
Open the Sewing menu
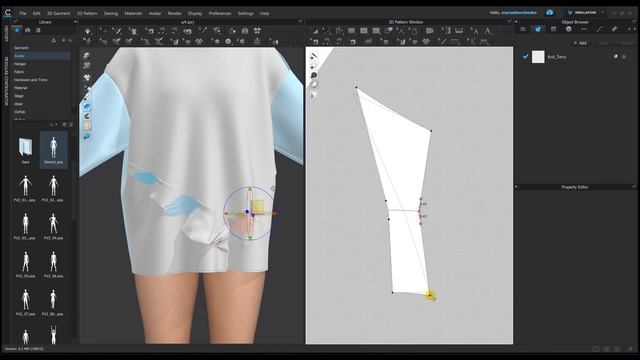(x=111, y=13)
